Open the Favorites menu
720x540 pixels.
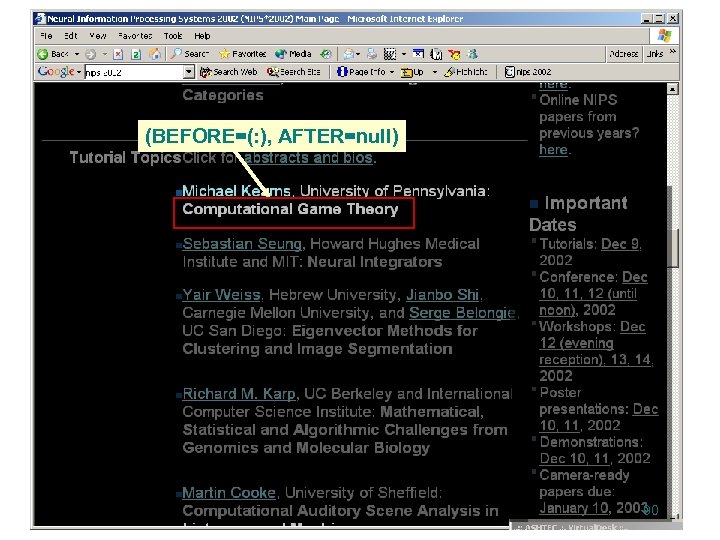[135, 36]
